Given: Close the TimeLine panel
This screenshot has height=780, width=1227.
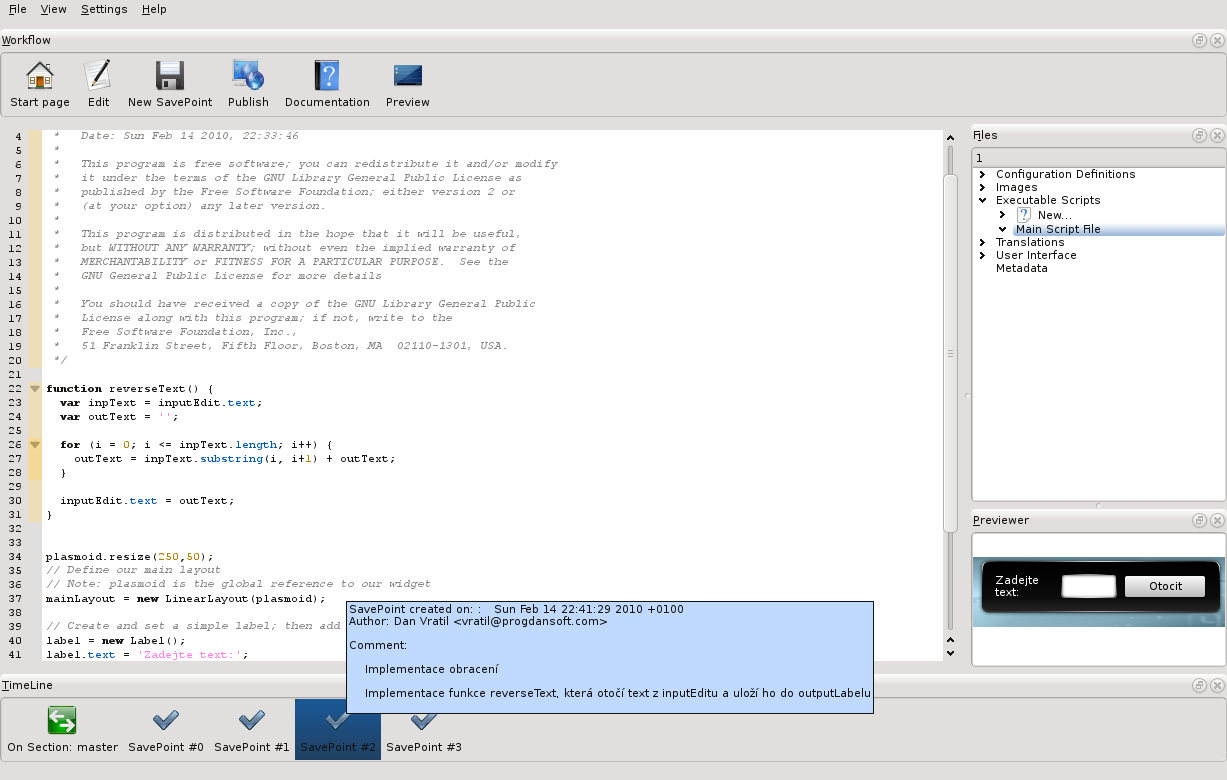Looking at the screenshot, I should click(x=1217, y=685).
